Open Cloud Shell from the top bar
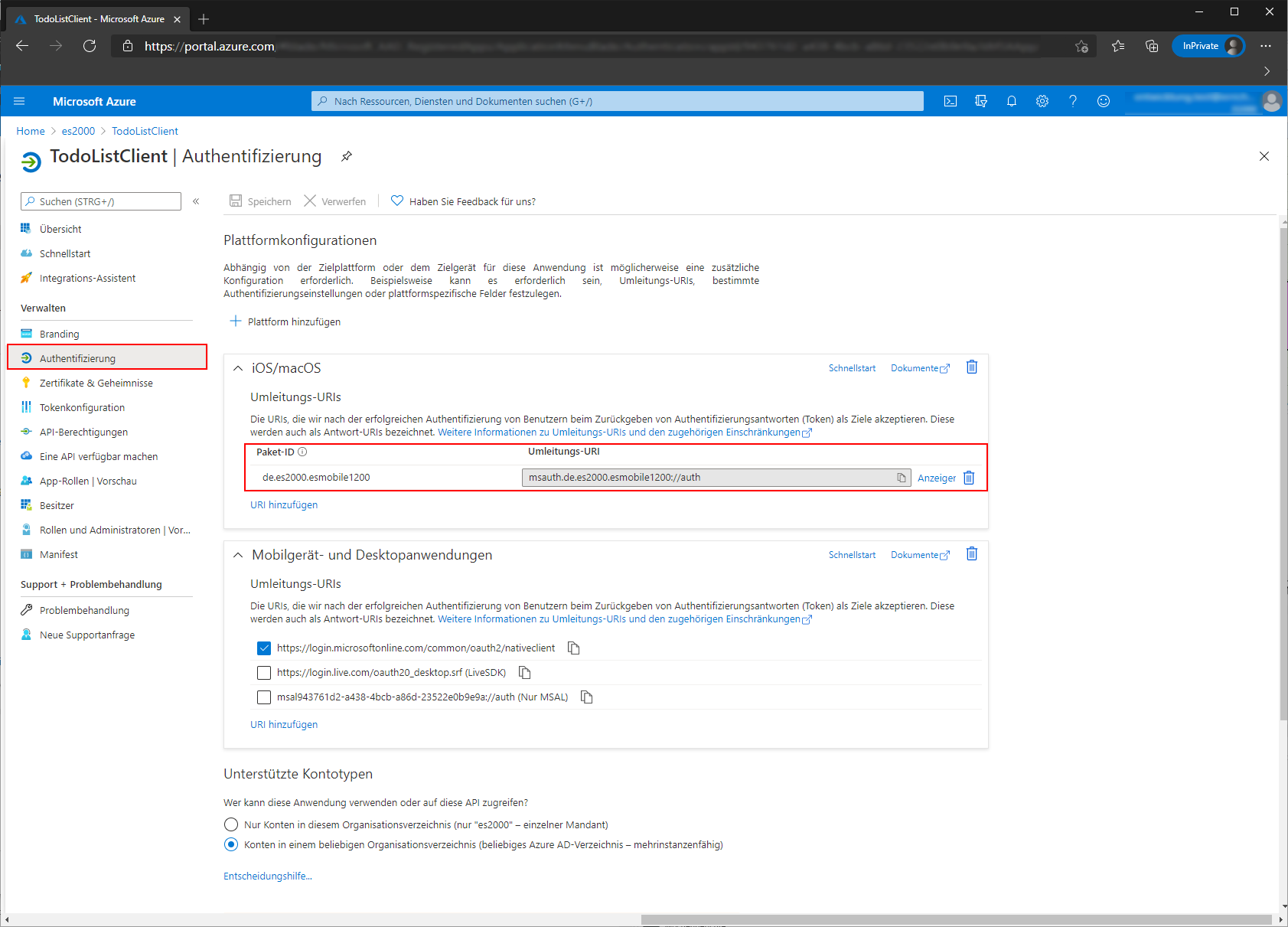Screen dimensions: 1288x927 [x=951, y=101]
